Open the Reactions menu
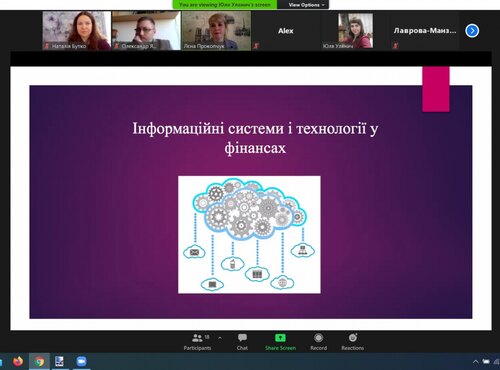The width and height of the screenshot is (500, 370). (353, 342)
